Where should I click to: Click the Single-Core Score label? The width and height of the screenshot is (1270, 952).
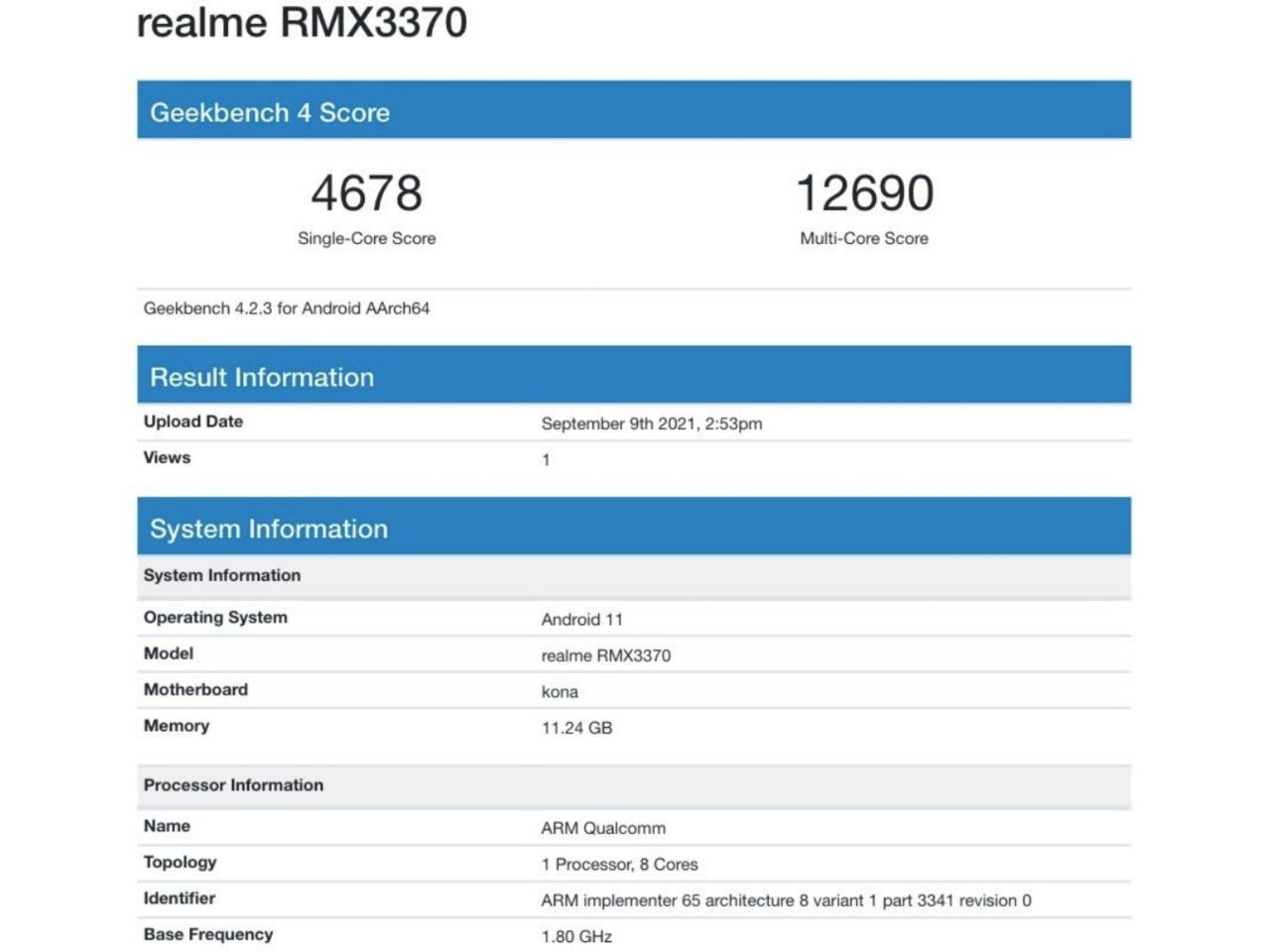(x=366, y=238)
